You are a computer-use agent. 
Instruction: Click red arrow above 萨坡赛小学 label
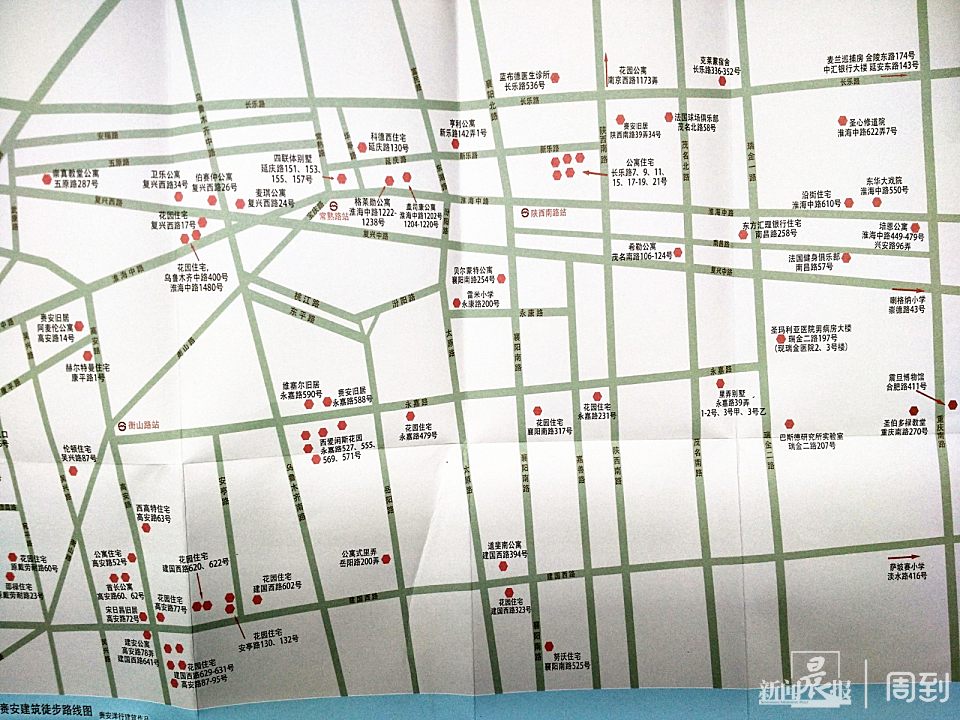click(902, 557)
